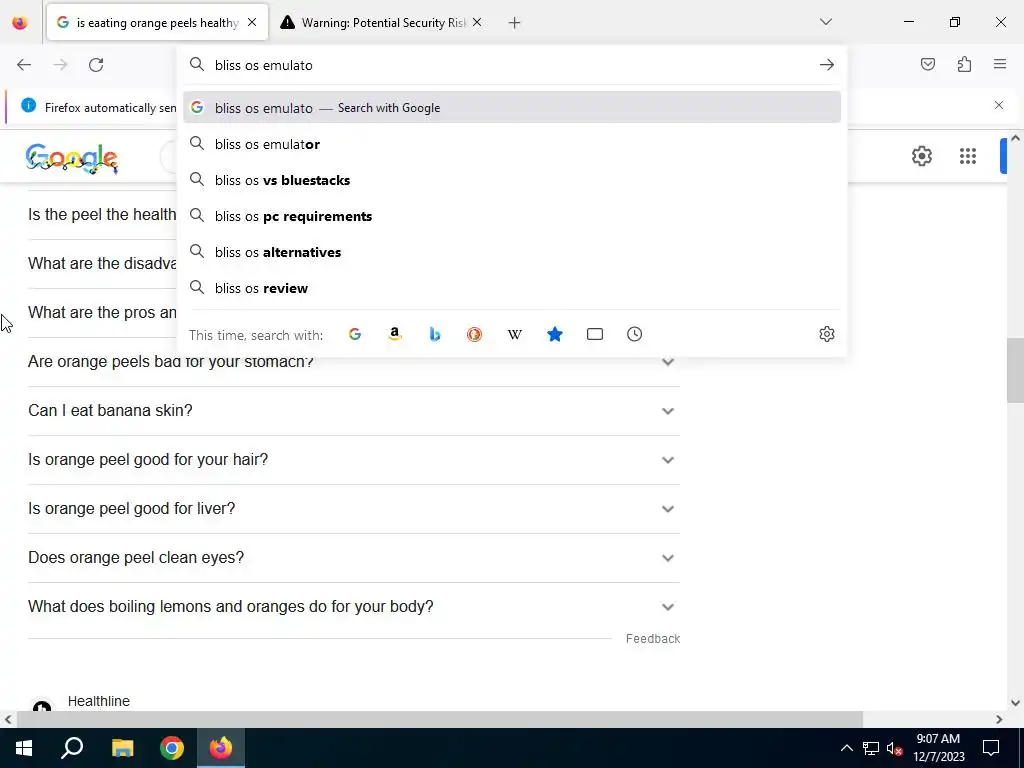Open a new tab

514,23
